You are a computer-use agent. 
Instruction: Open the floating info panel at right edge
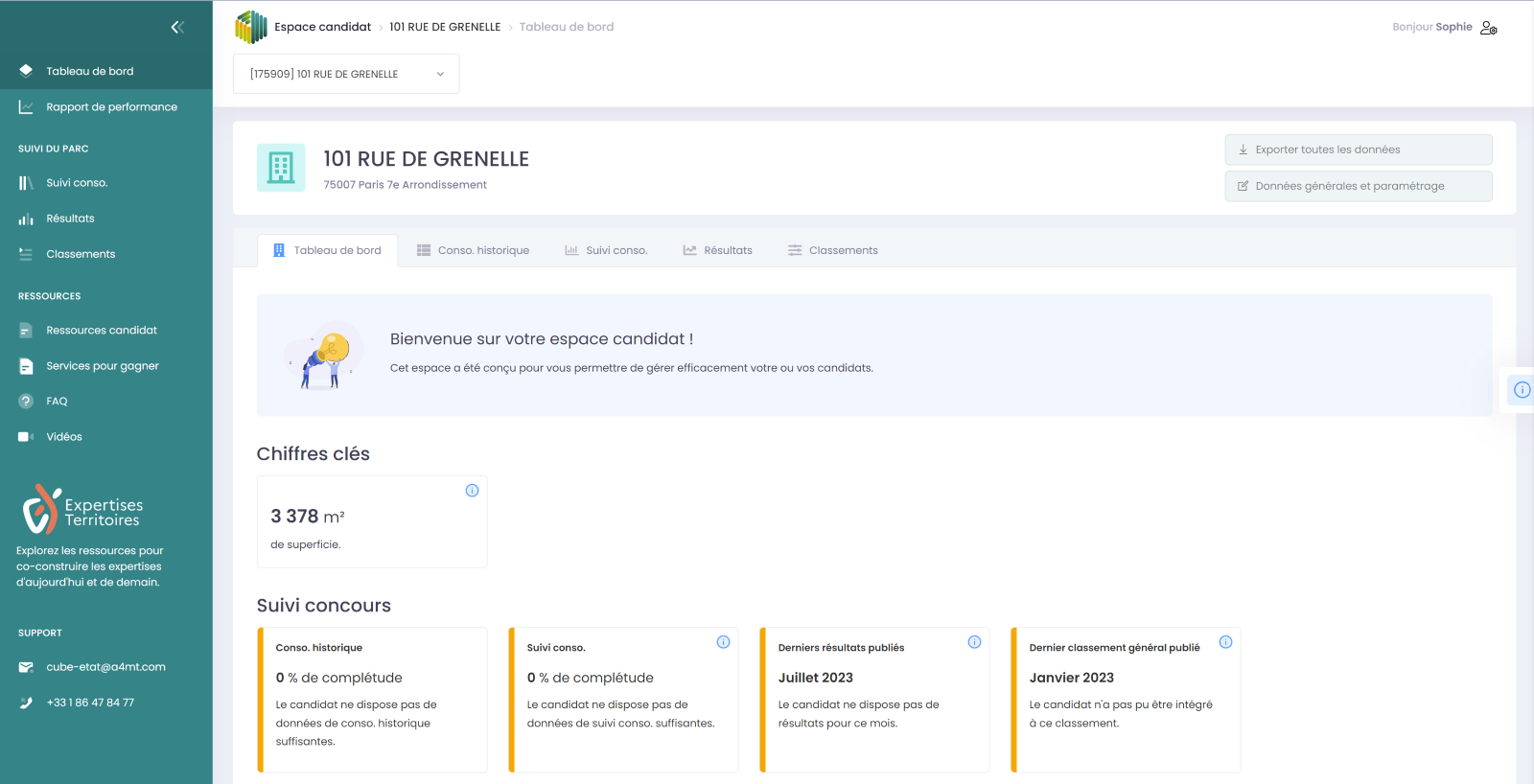(x=1522, y=389)
